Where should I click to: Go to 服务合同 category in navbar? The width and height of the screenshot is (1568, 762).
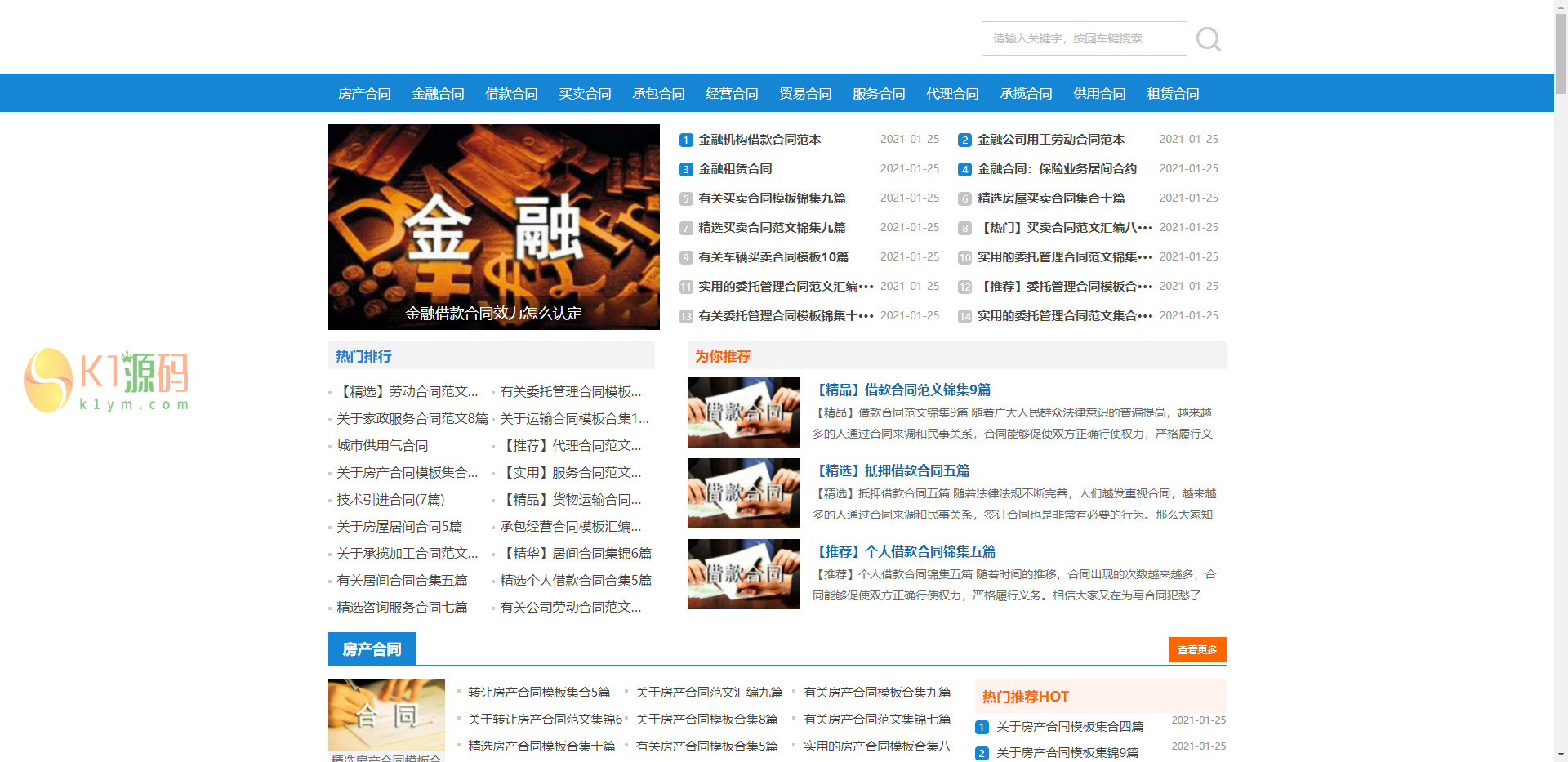coord(879,94)
